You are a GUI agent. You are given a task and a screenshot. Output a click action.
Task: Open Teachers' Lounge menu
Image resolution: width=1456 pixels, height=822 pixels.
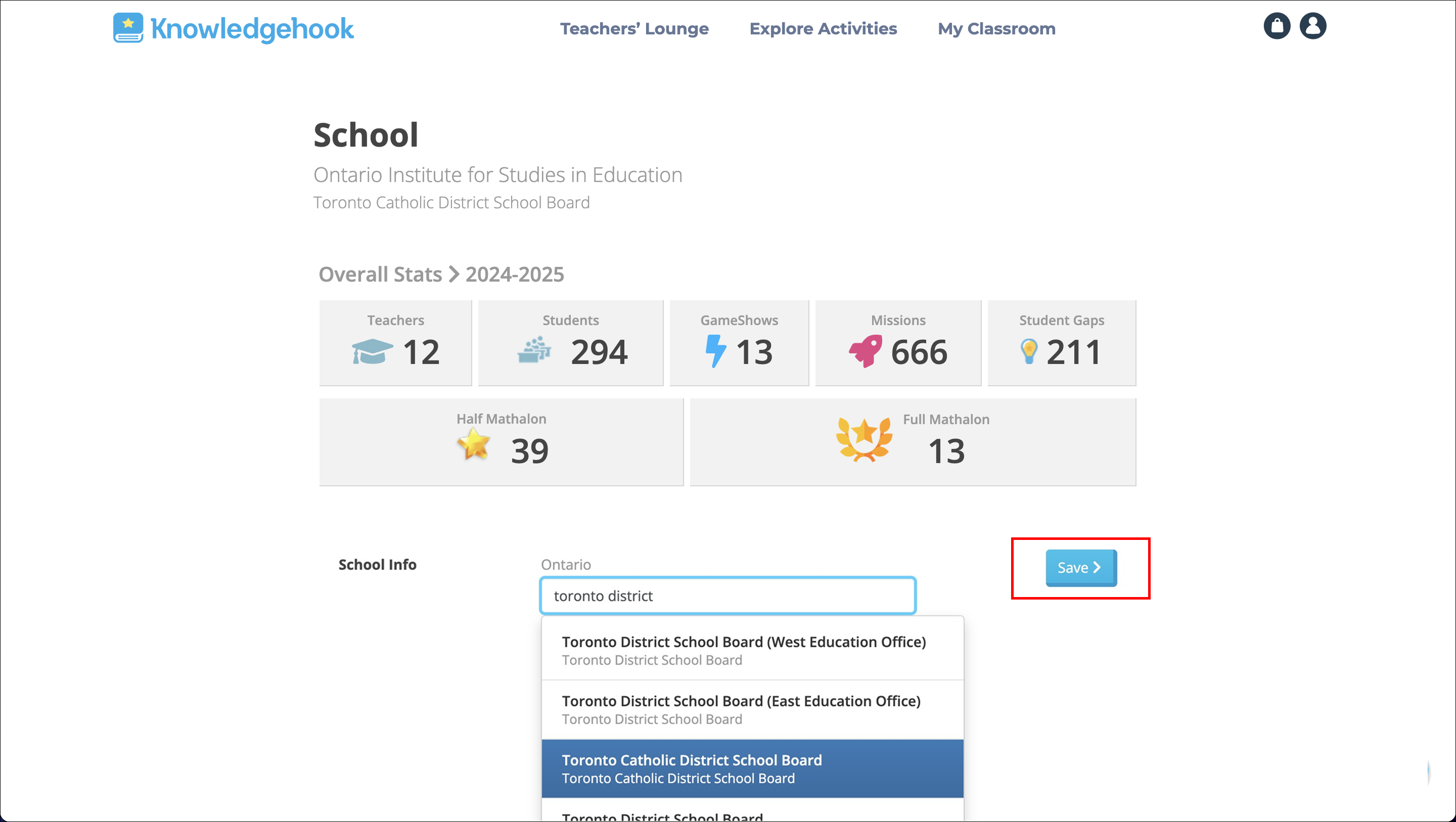pyautogui.click(x=634, y=28)
